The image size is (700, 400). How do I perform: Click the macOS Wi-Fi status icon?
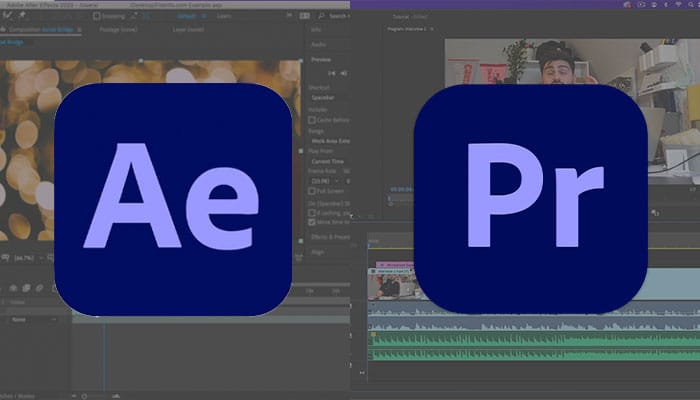[679, 4]
